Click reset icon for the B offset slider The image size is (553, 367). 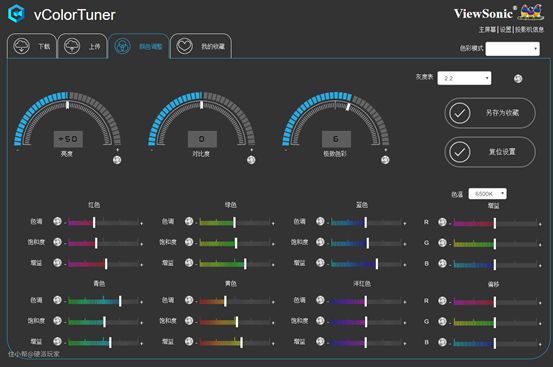pyautogui.click(x=442, y=342)
